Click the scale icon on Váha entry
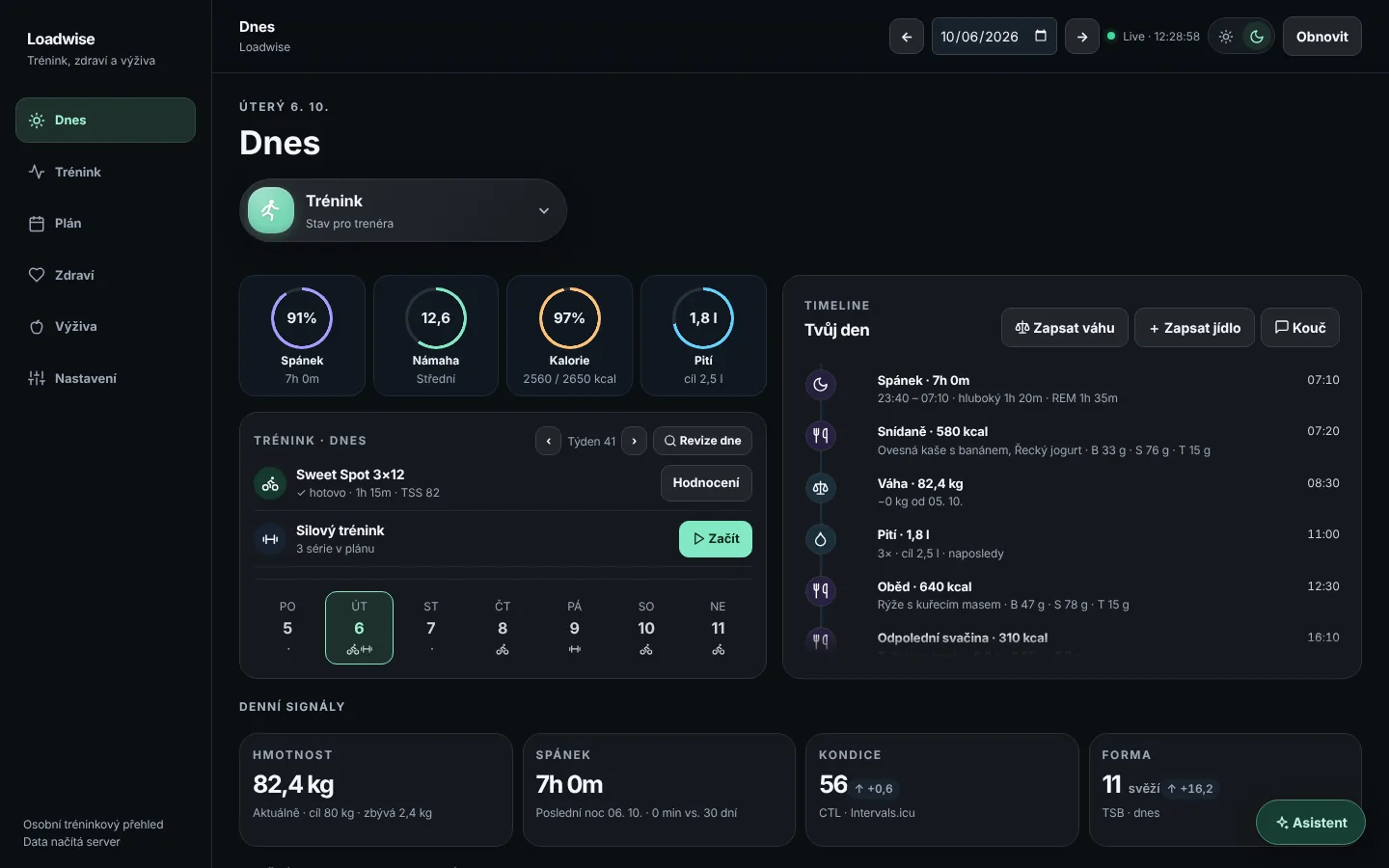The width and height of the screenshot is (1389, 868). click(821, 488)
